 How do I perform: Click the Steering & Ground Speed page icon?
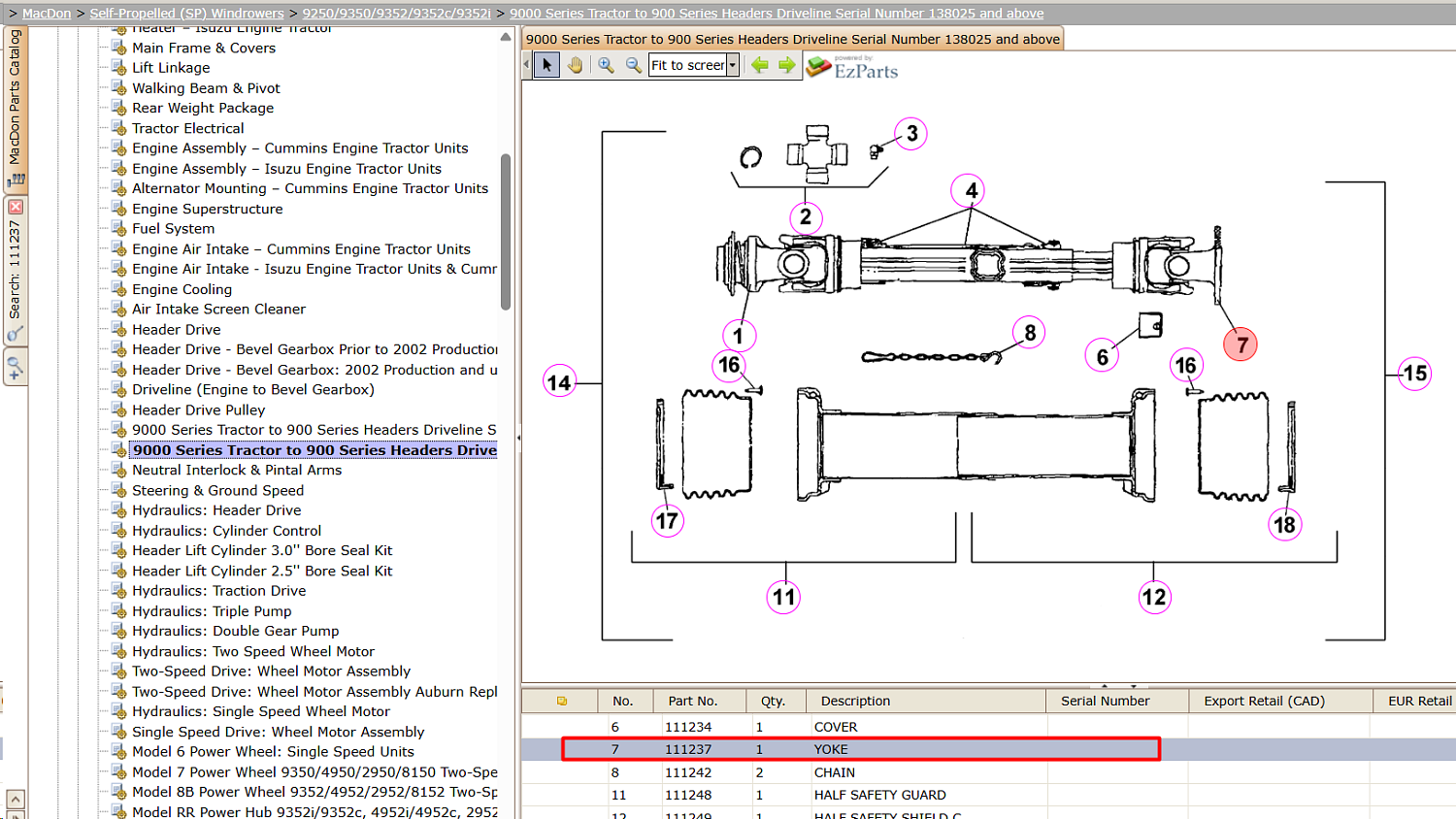click(x=119, y=490)
